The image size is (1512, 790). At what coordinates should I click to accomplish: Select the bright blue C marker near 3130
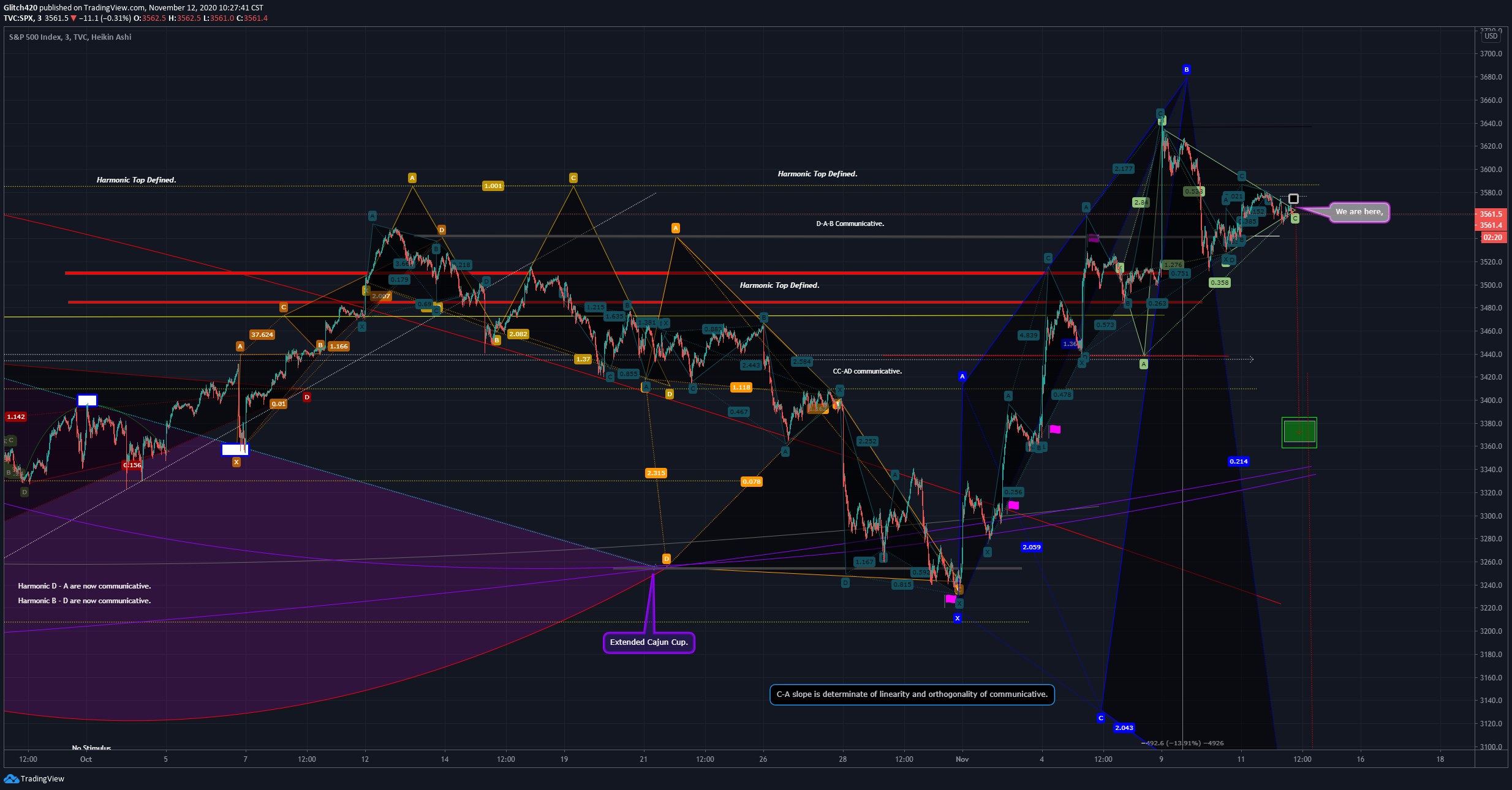[1100, 718]
